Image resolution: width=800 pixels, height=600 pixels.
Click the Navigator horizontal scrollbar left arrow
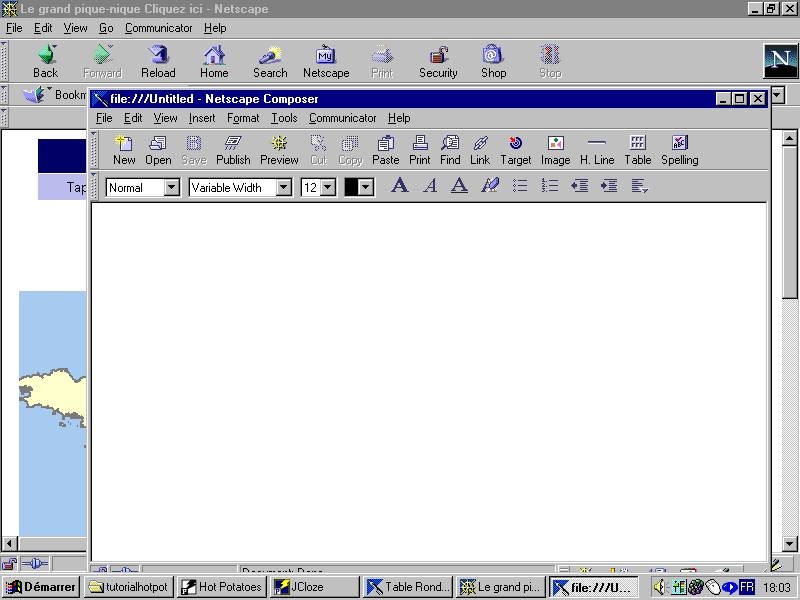(x=10, y=544)
